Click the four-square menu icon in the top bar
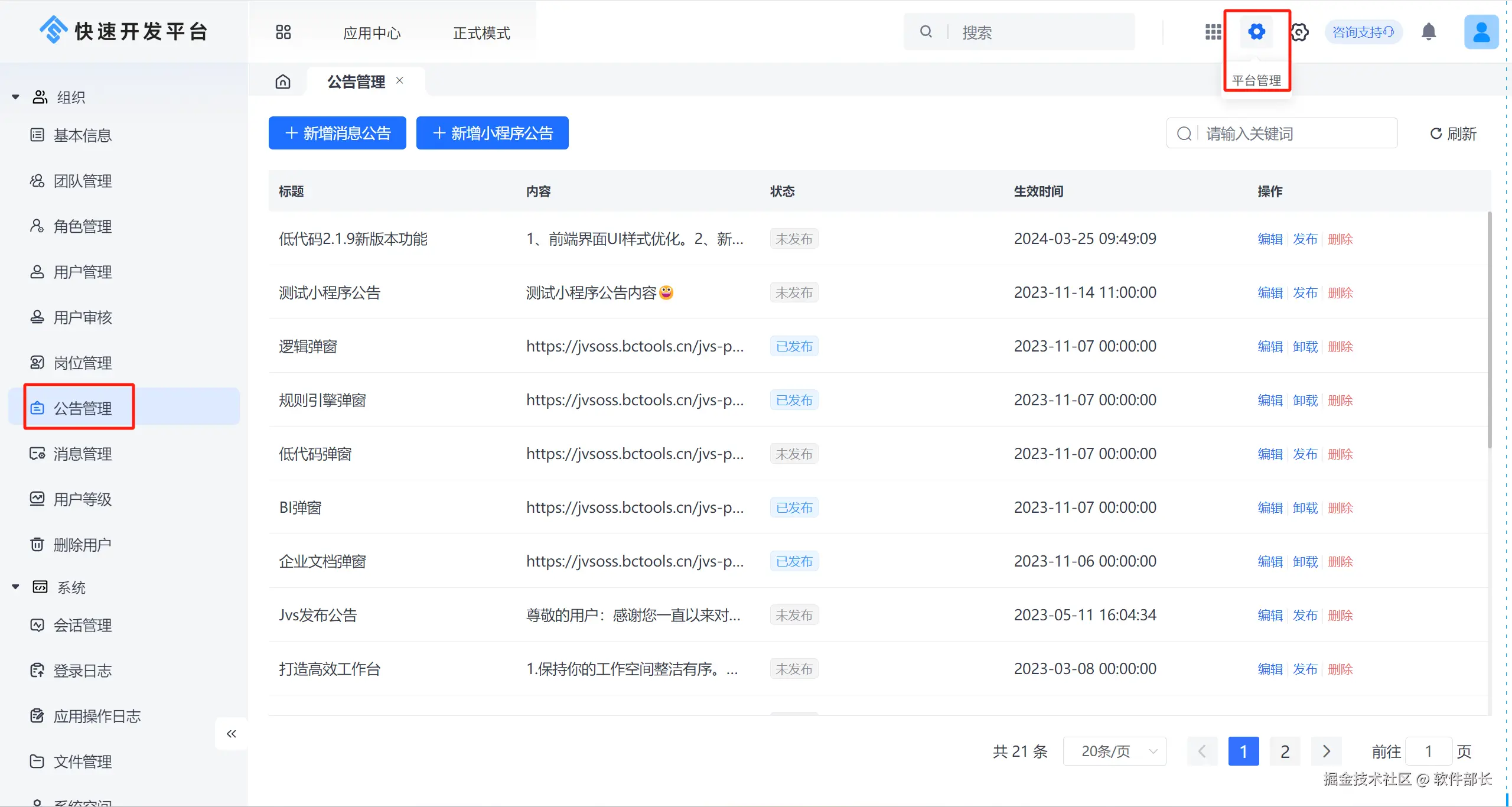Viewport: 1512px width, 807px height. pyautogui.click(x=283, y=32)
